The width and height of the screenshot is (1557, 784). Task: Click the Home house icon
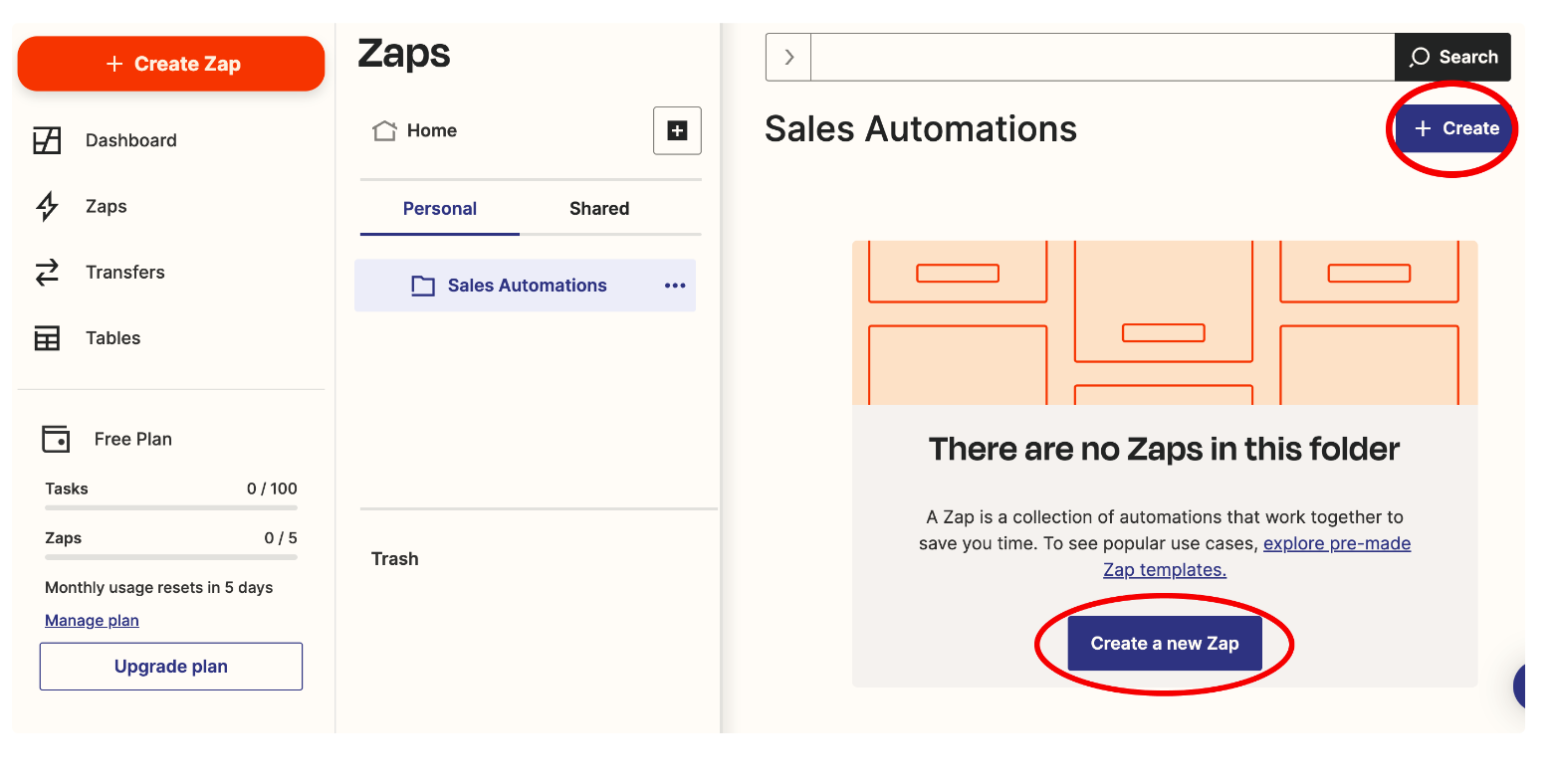(x=384, y=130)
